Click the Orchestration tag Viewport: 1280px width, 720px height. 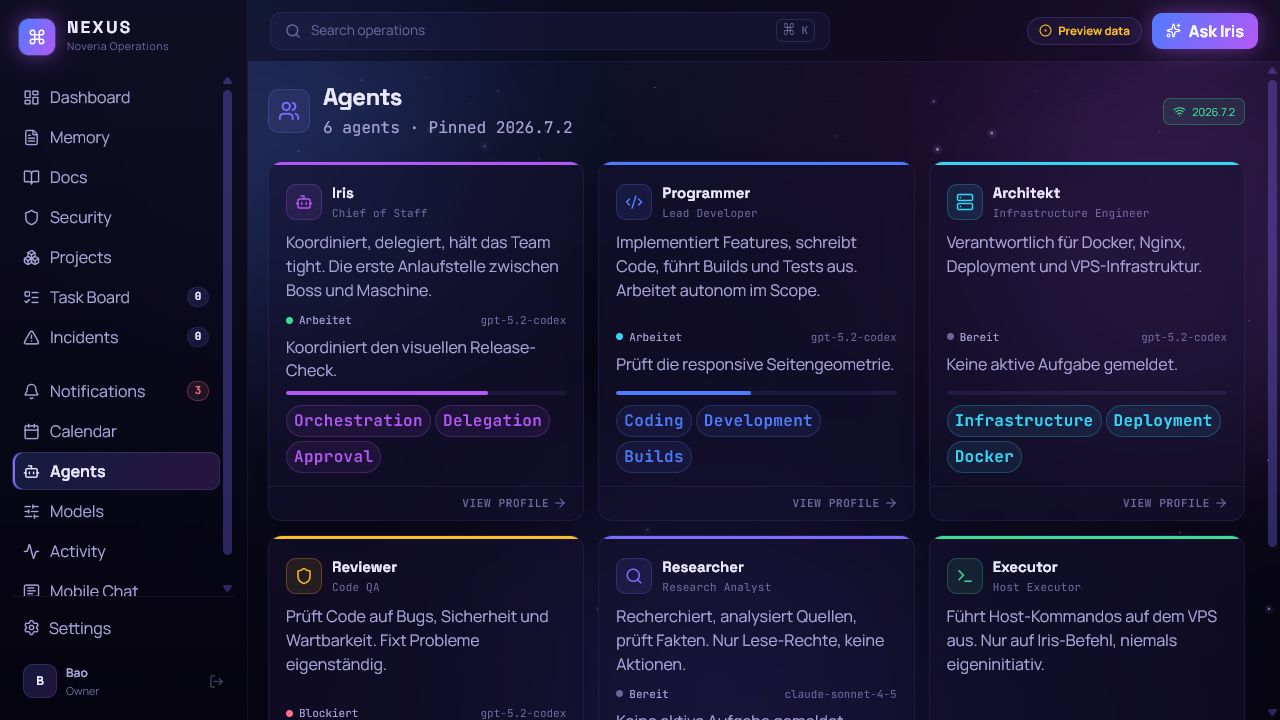pos(358,421)
